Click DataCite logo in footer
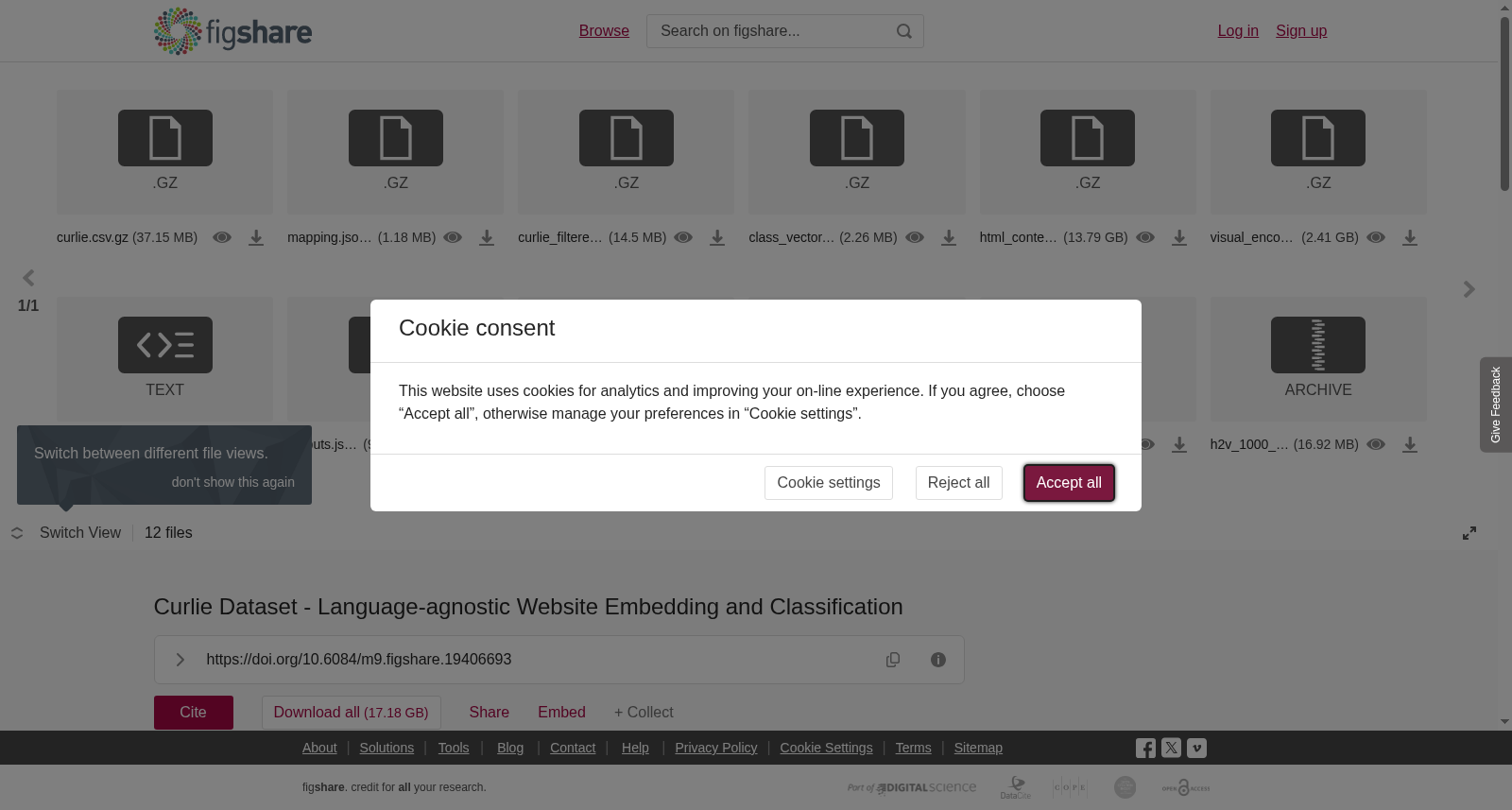The image size is (1512, 810). [1016, 787]
